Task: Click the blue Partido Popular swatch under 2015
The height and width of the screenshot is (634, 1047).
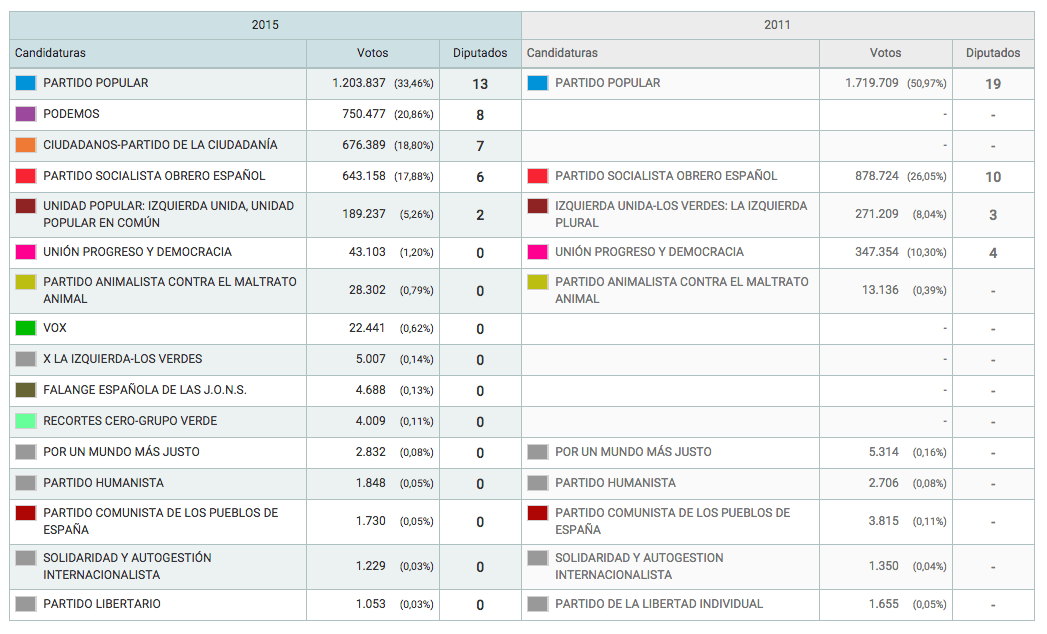Action: coord(25,83)
